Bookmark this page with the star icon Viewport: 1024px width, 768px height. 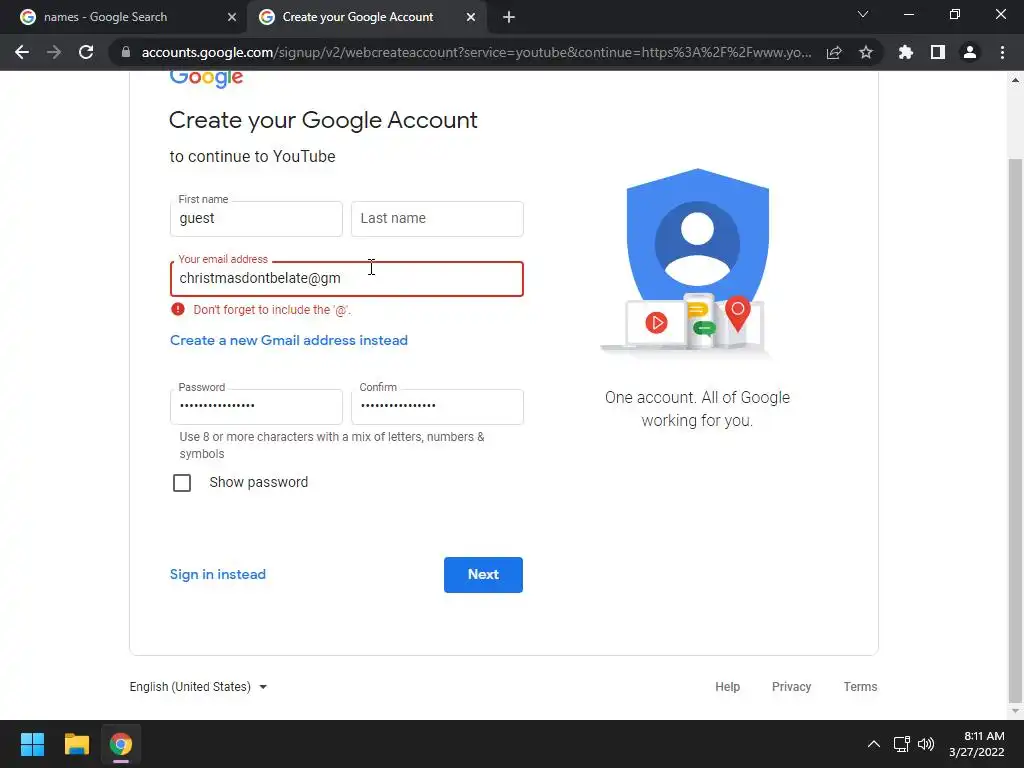click(866, 52)
